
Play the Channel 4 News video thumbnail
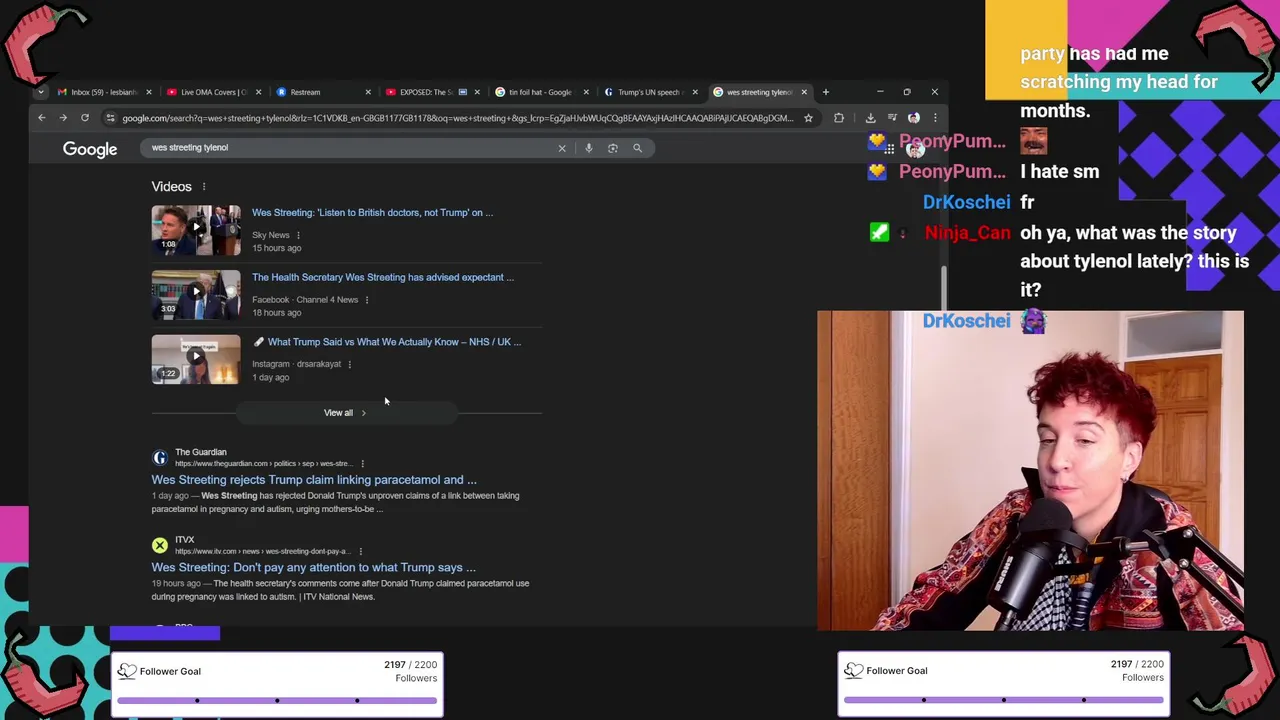(196, 295)
